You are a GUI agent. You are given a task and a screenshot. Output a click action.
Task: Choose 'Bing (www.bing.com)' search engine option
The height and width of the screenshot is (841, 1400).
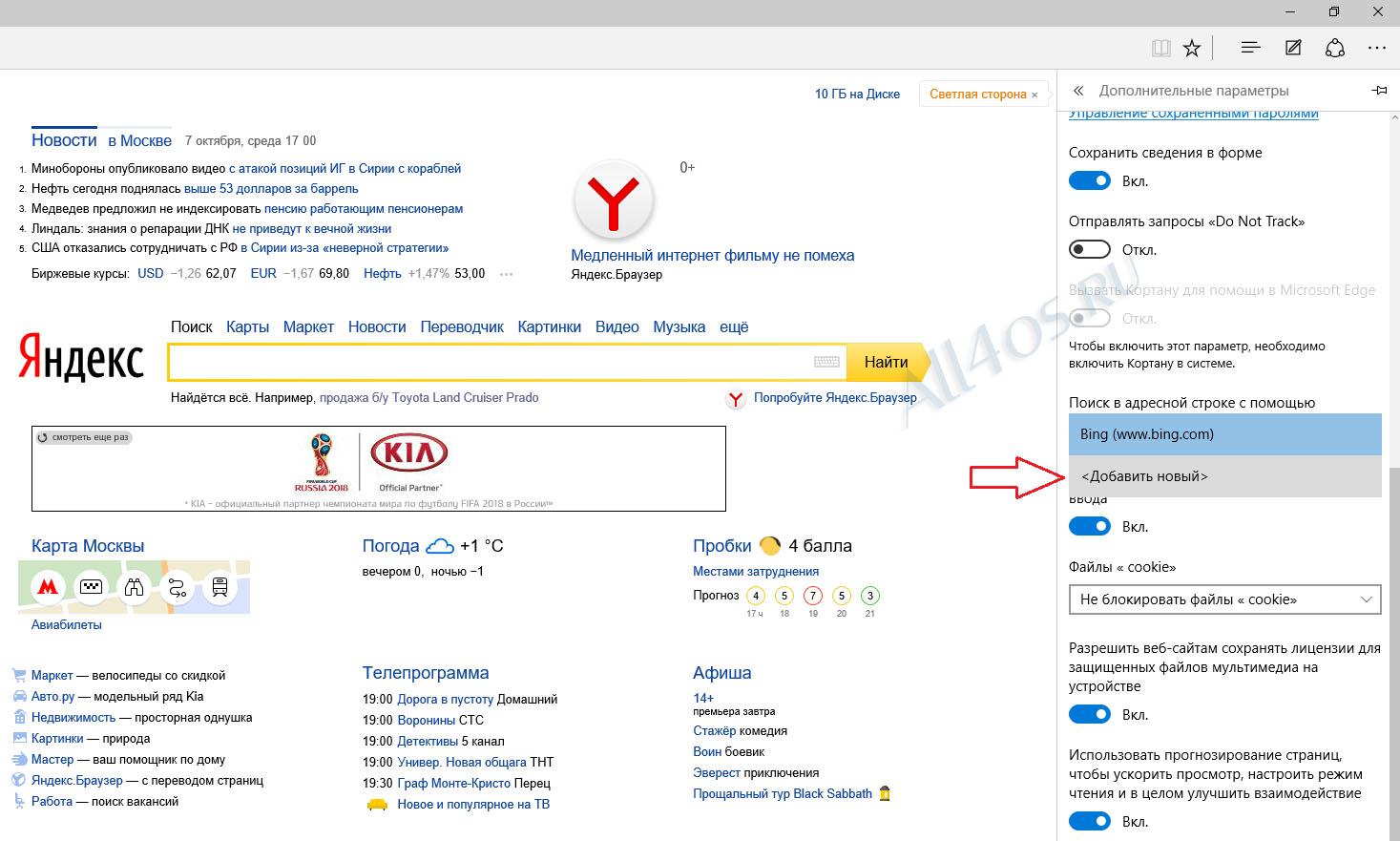pos(1225,434)
